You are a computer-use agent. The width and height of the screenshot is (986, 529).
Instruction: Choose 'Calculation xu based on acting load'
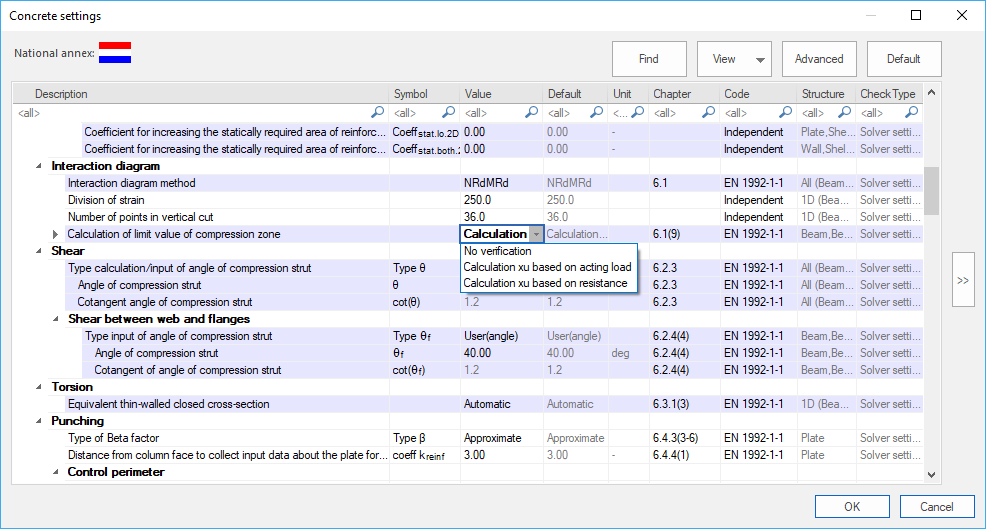(547, 267)
